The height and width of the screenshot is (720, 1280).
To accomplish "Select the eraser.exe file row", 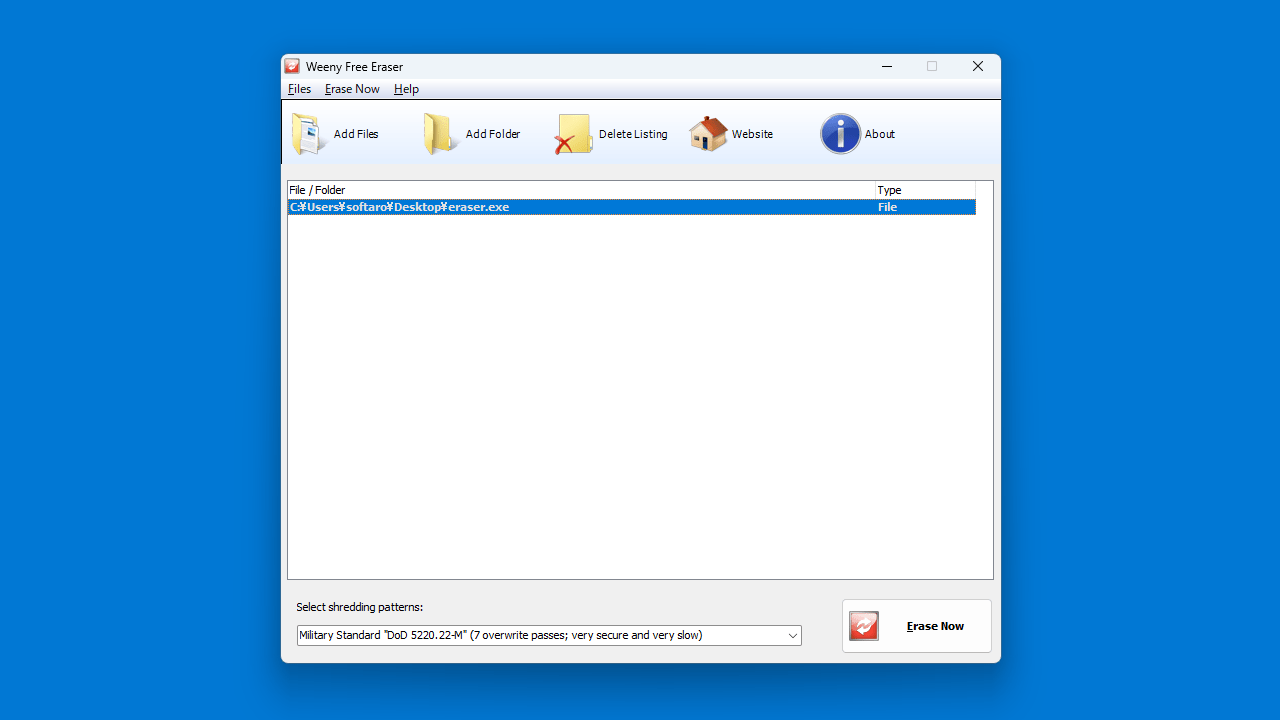I will 632,207.
